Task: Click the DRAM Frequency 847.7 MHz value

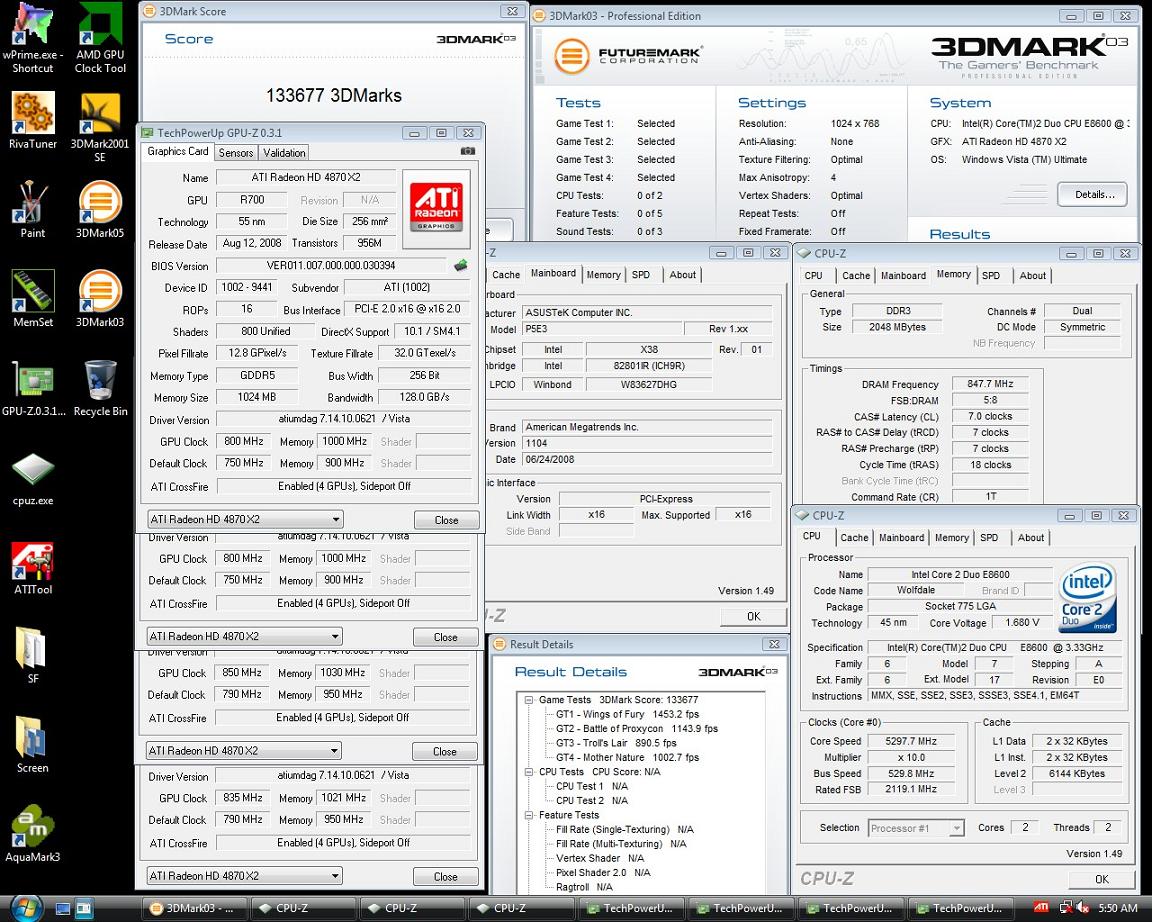Action: pyautogui.click(x=990, y=383)
